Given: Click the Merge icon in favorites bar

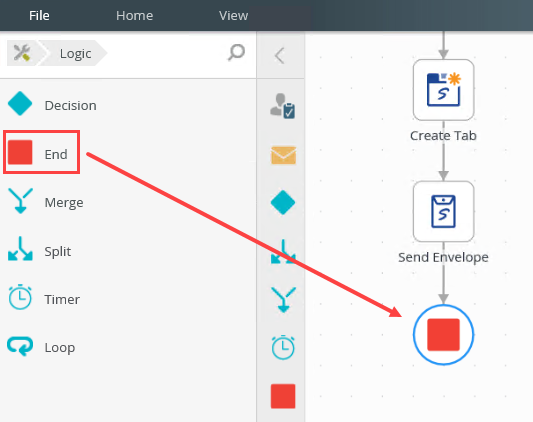Looking at the screenshot, I should pyautogui.click(x=283, y=300).
